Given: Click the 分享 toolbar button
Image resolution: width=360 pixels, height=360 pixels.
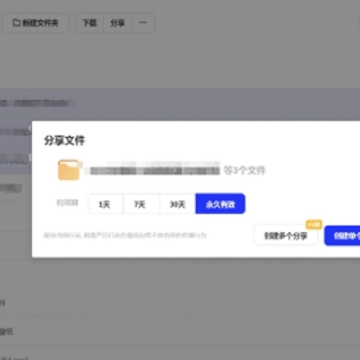Looking at the screenshot, I should (118, 23).
